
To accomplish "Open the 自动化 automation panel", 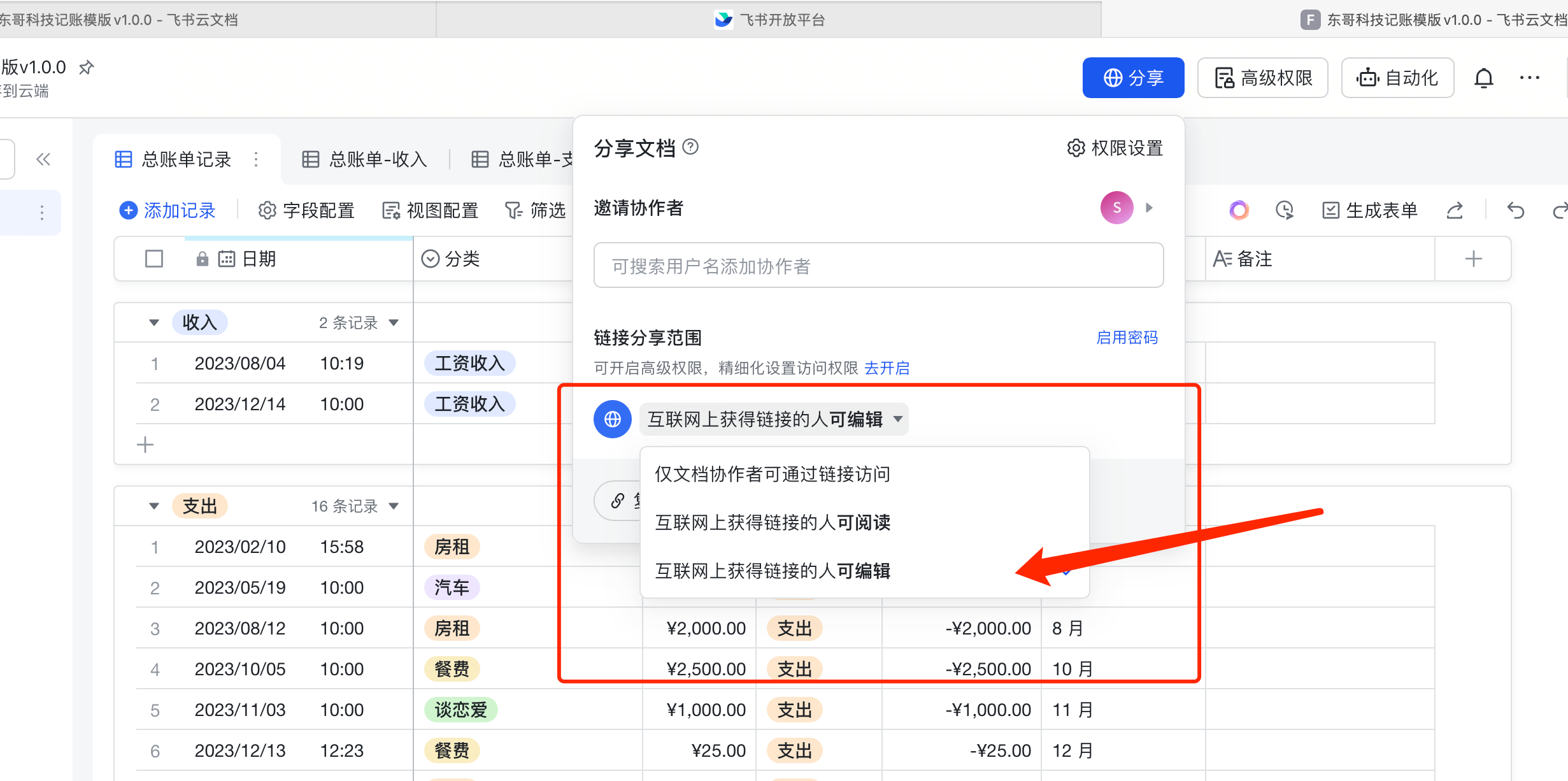I will point(1397,78).
